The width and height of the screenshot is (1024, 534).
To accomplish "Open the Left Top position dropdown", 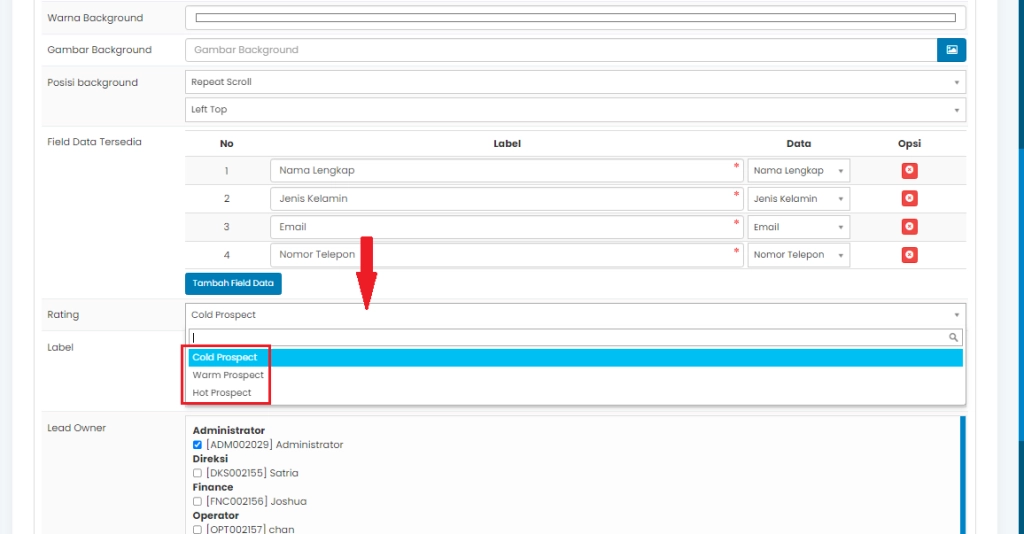I will coord(575,110).
